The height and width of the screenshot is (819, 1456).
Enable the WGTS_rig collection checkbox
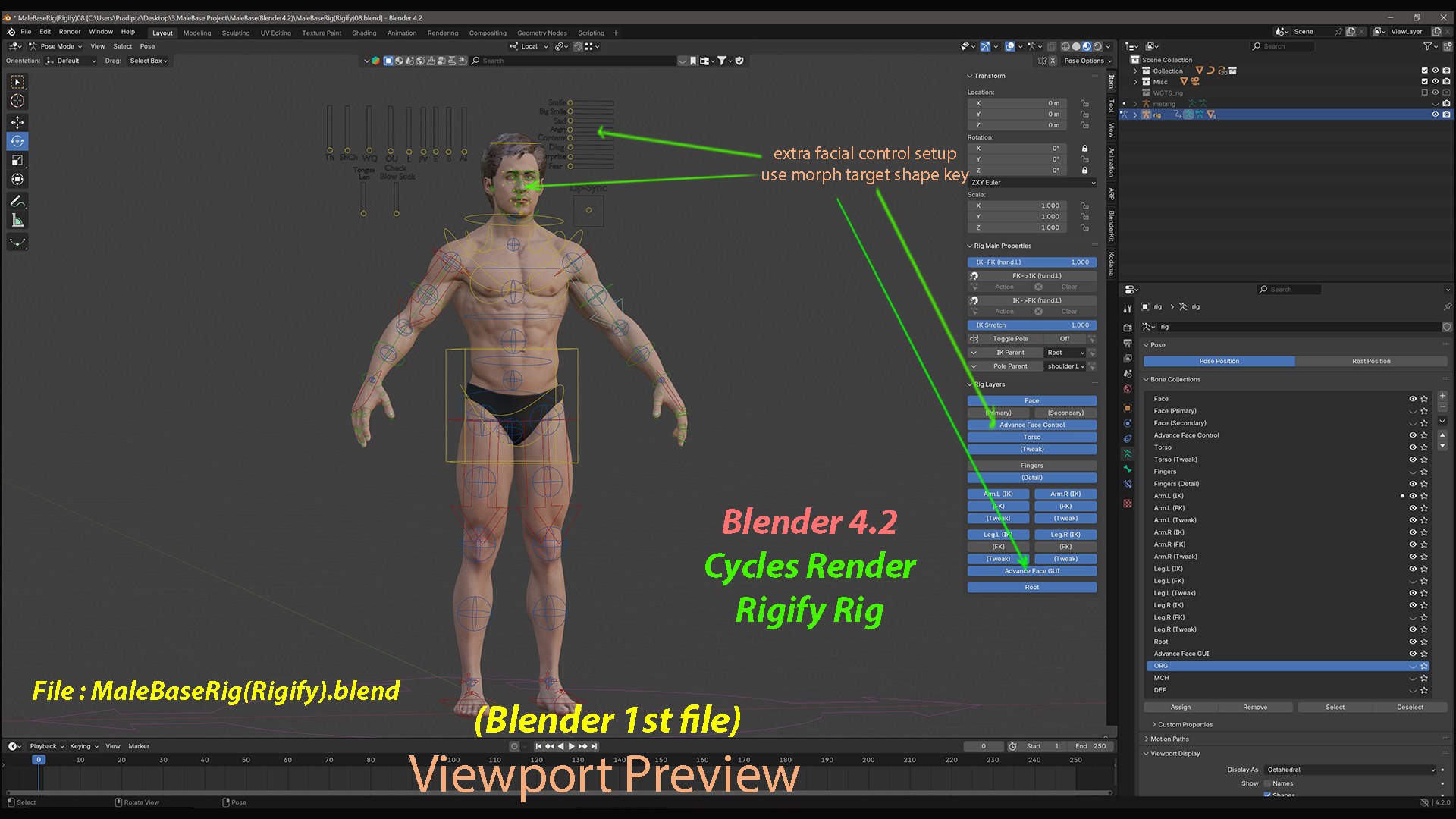point(1424,93)
